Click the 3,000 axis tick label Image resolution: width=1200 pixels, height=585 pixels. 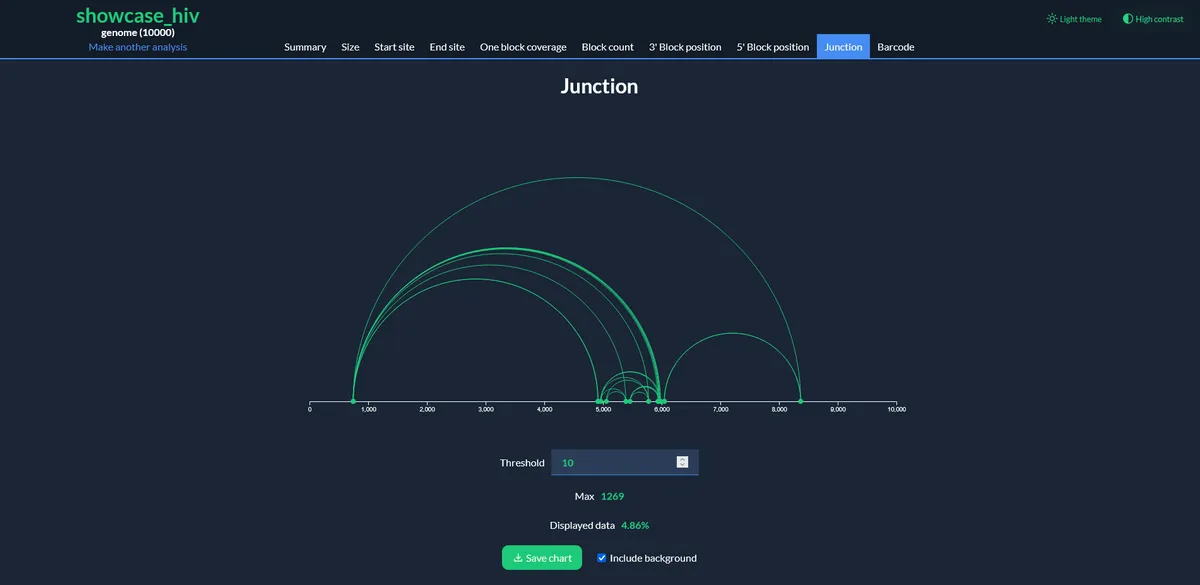pyautogui.click(x=486, y=409)
